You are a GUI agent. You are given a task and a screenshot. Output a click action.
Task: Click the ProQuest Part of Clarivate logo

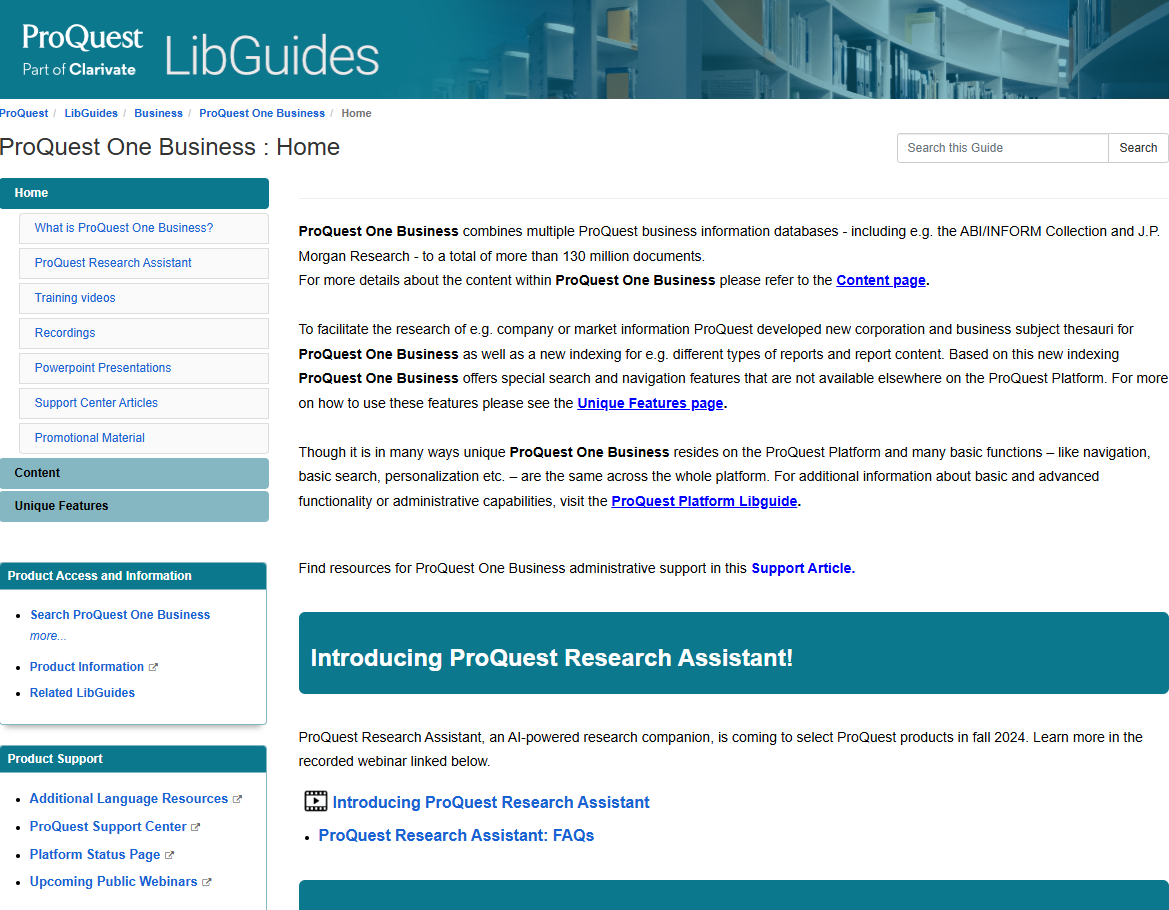click(82, 50)
